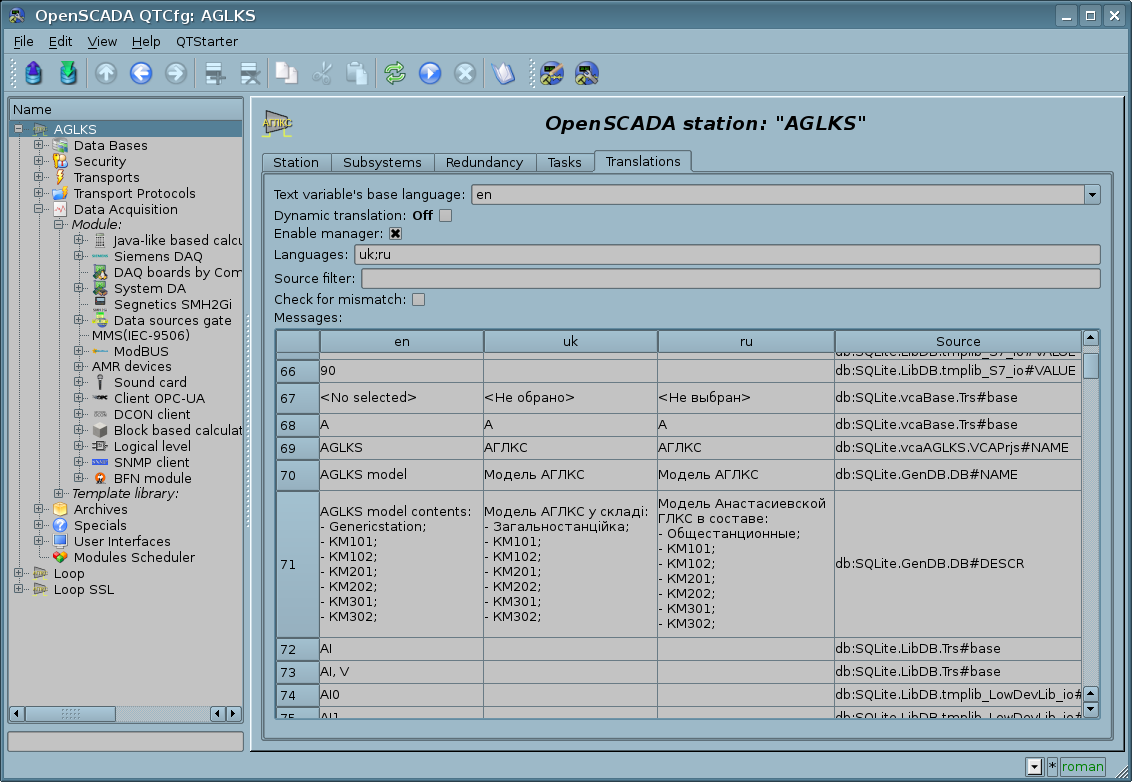Click the BFN module icon in tree
The height and width of the screenshot is (782, 1132).
(x=100, y=478)
